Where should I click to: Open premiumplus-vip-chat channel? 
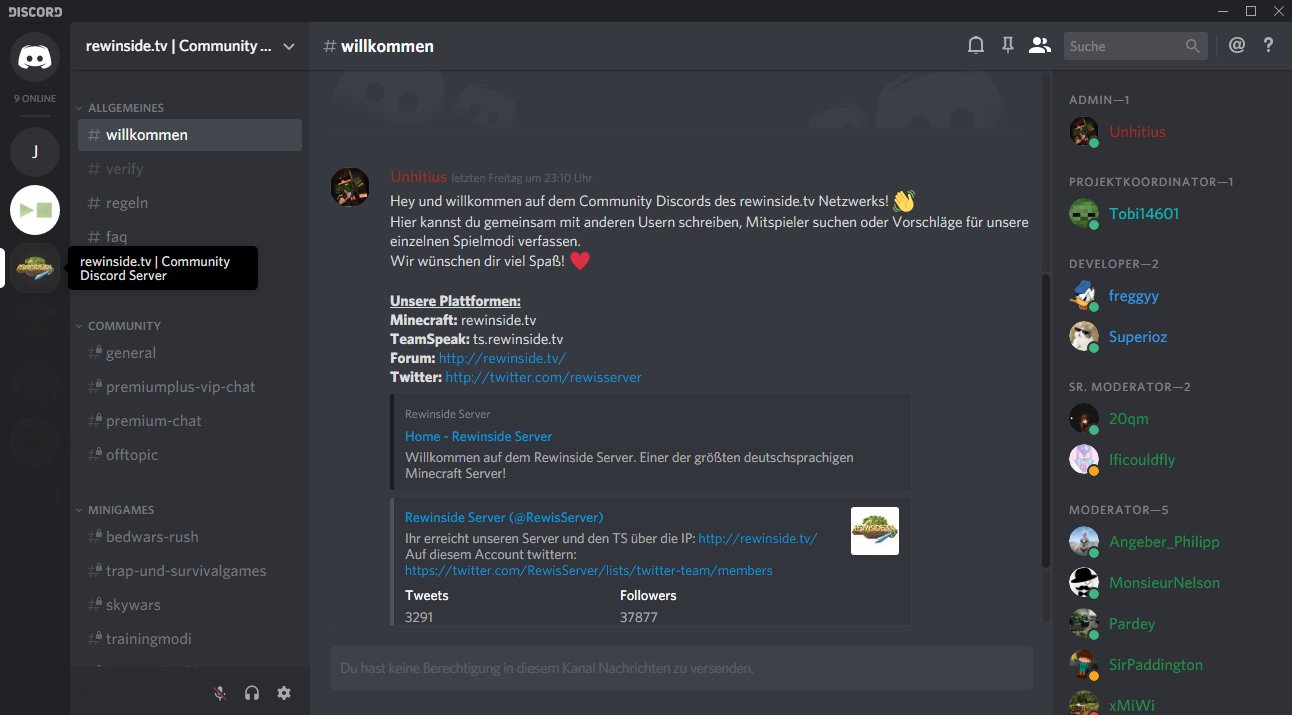[190, 387]
